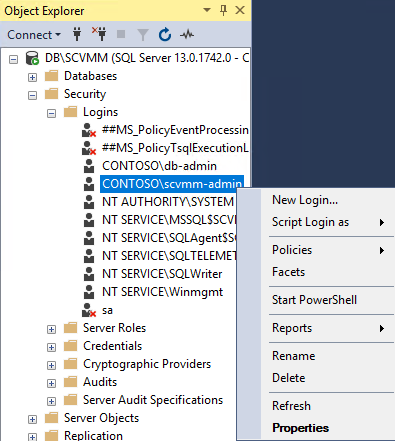Open the Activity Monitor pulse icon
Screen dimensions: 395x441
(x=187, y=34)
